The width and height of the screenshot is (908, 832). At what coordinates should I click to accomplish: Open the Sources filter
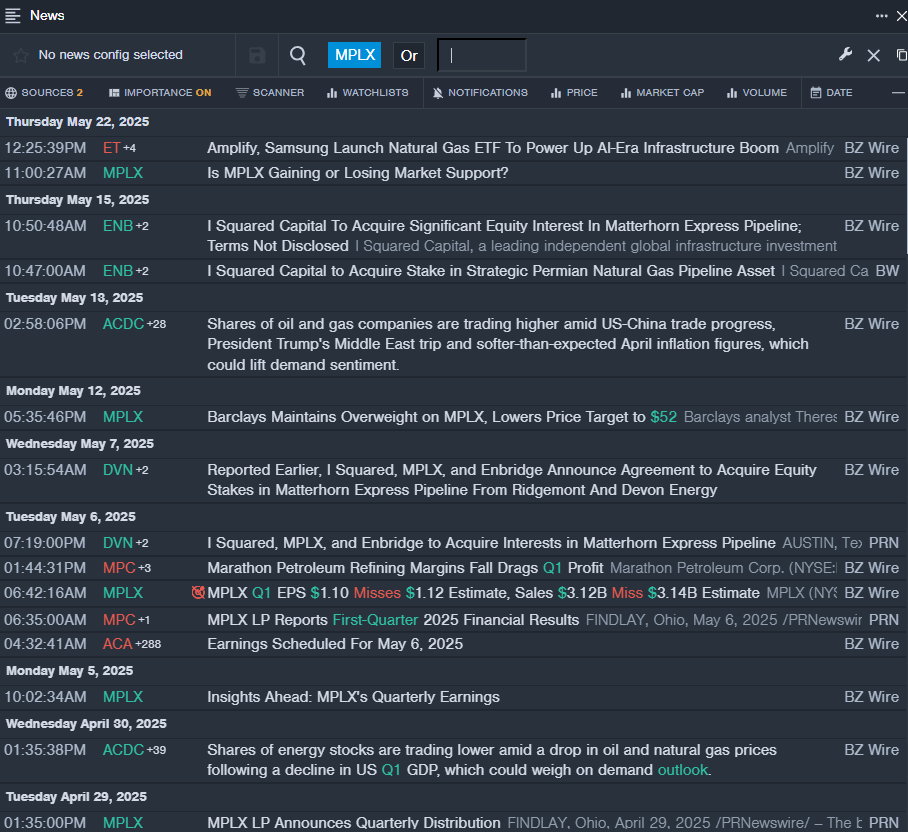pos(44,93)
